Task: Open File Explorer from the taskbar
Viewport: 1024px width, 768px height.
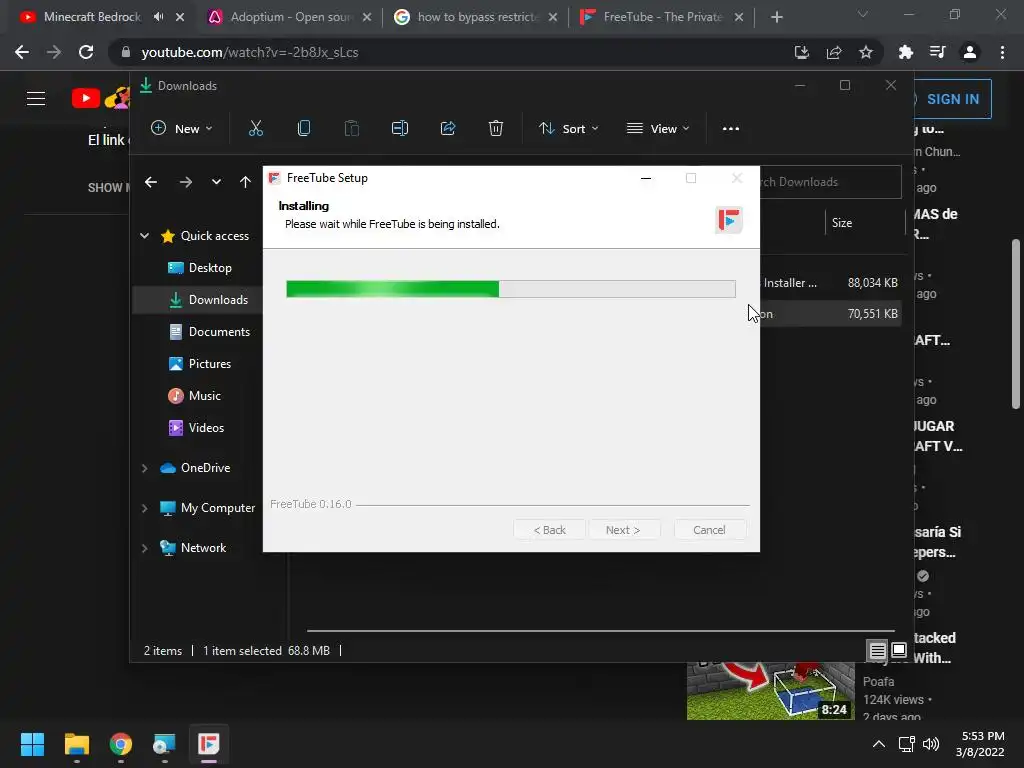Action: (76, 744)
